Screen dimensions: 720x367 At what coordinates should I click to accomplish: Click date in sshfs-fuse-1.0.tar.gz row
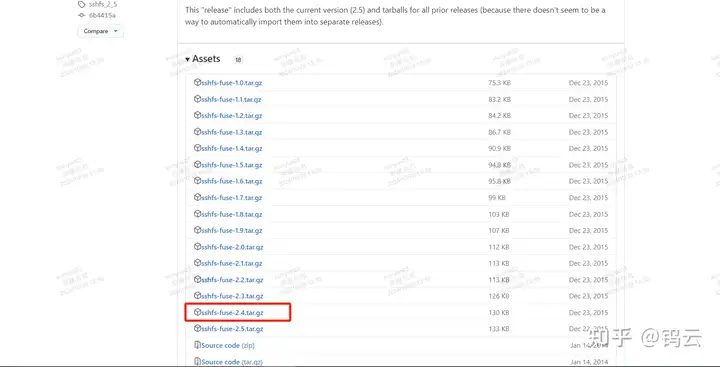[588, 83]
